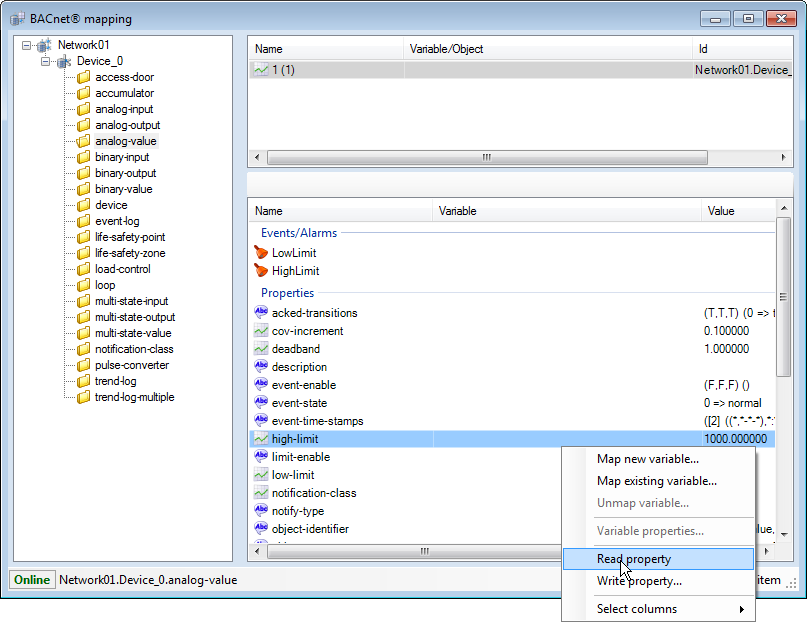The width and height of the screenshot is (807, 622).
Task: Select the analog-input folder icon
Action: tap(84, 109)
